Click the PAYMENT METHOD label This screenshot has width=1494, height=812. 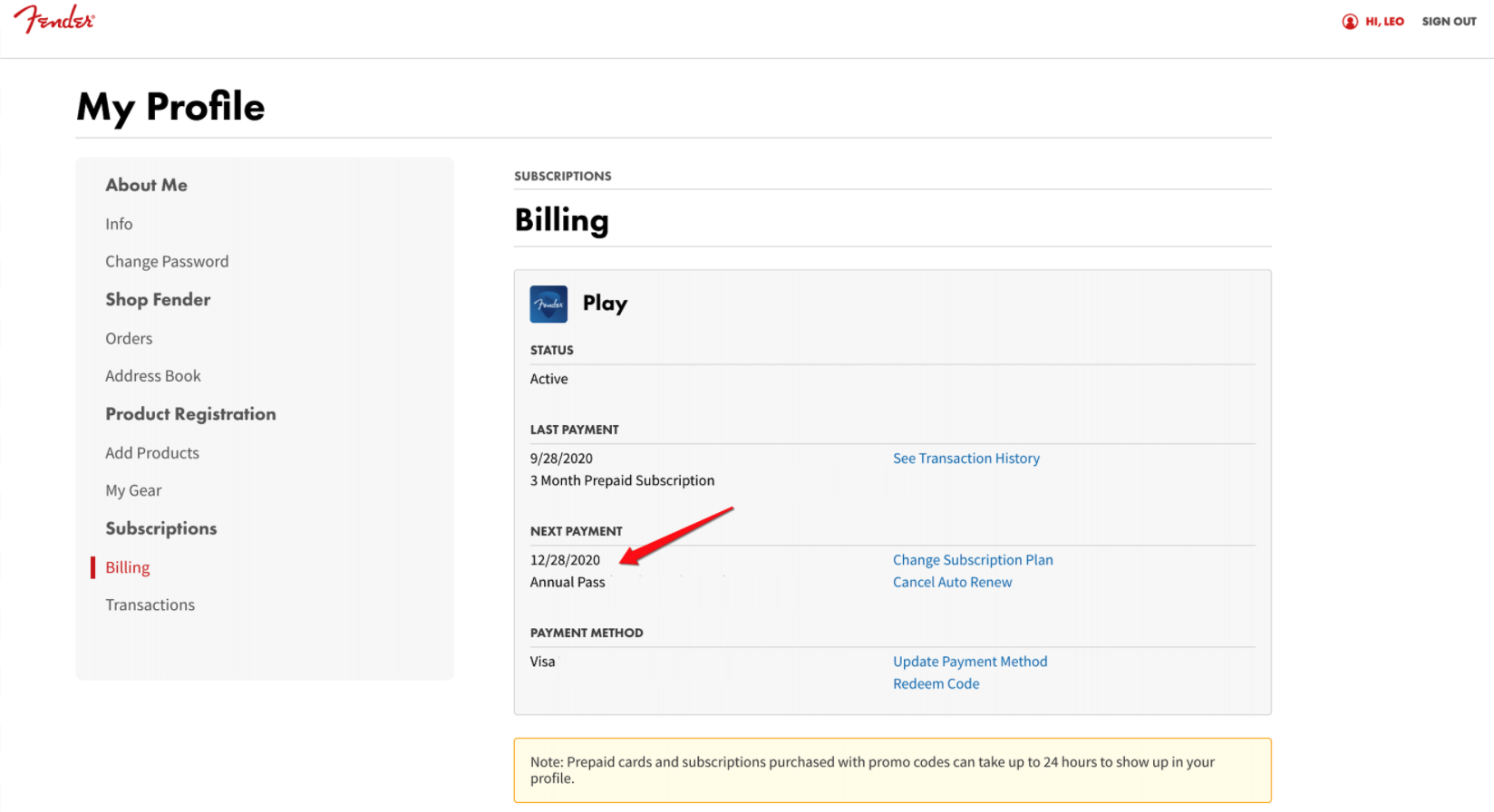pos(587,633)
